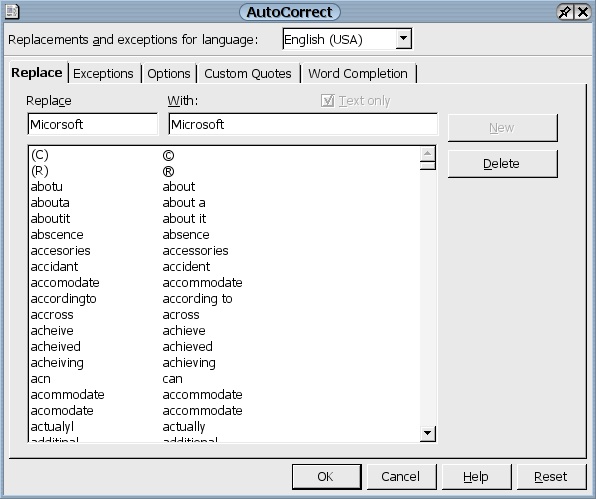The image size is (596, 499).
Task: Go to the Word Completion tab
Action: click(358, 73)
